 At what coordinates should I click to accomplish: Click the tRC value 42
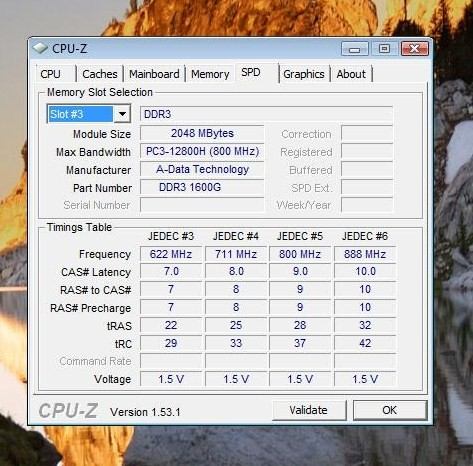365,343
